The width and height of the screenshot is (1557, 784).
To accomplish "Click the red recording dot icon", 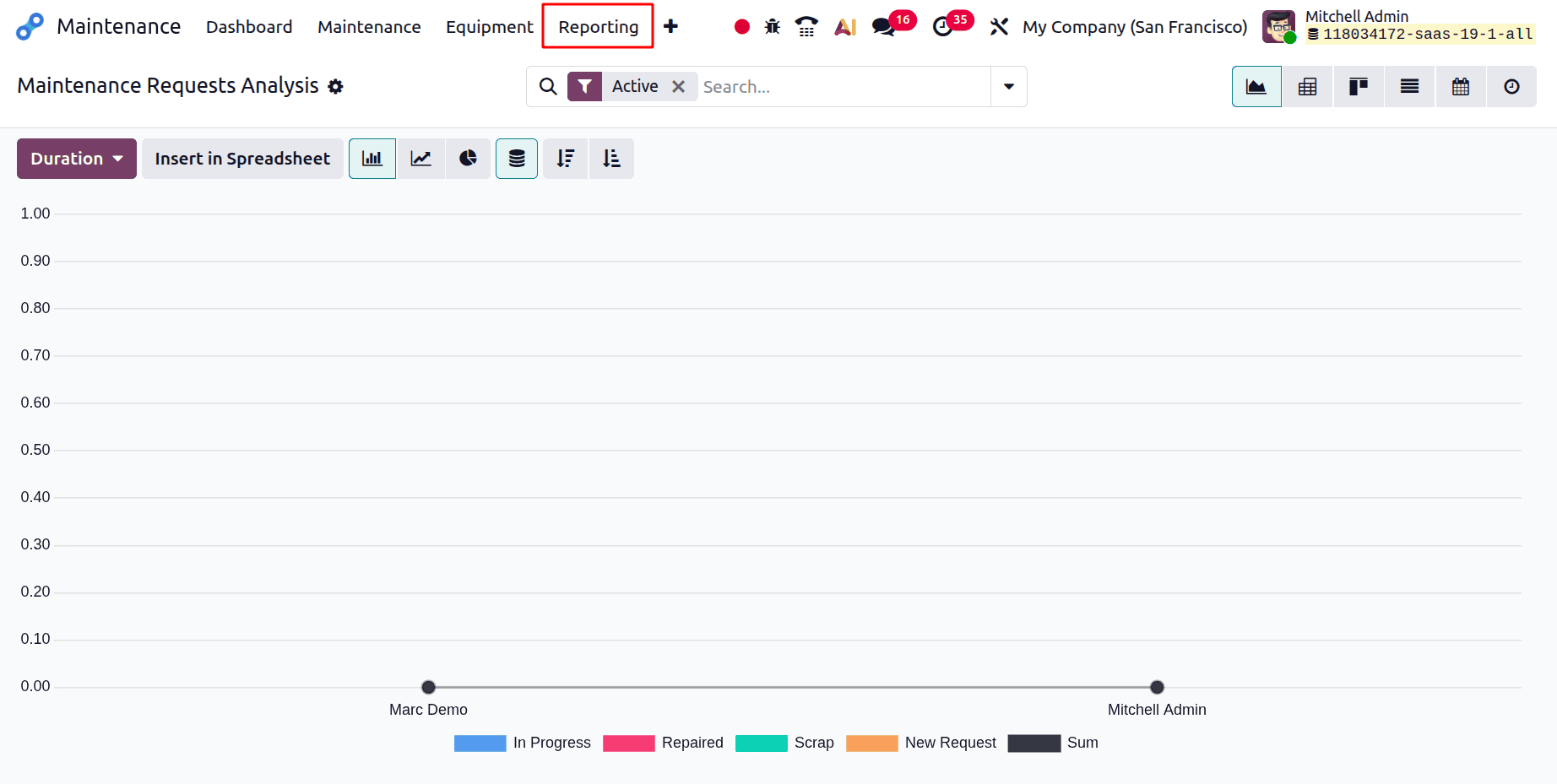I will (x=742, y=27).
